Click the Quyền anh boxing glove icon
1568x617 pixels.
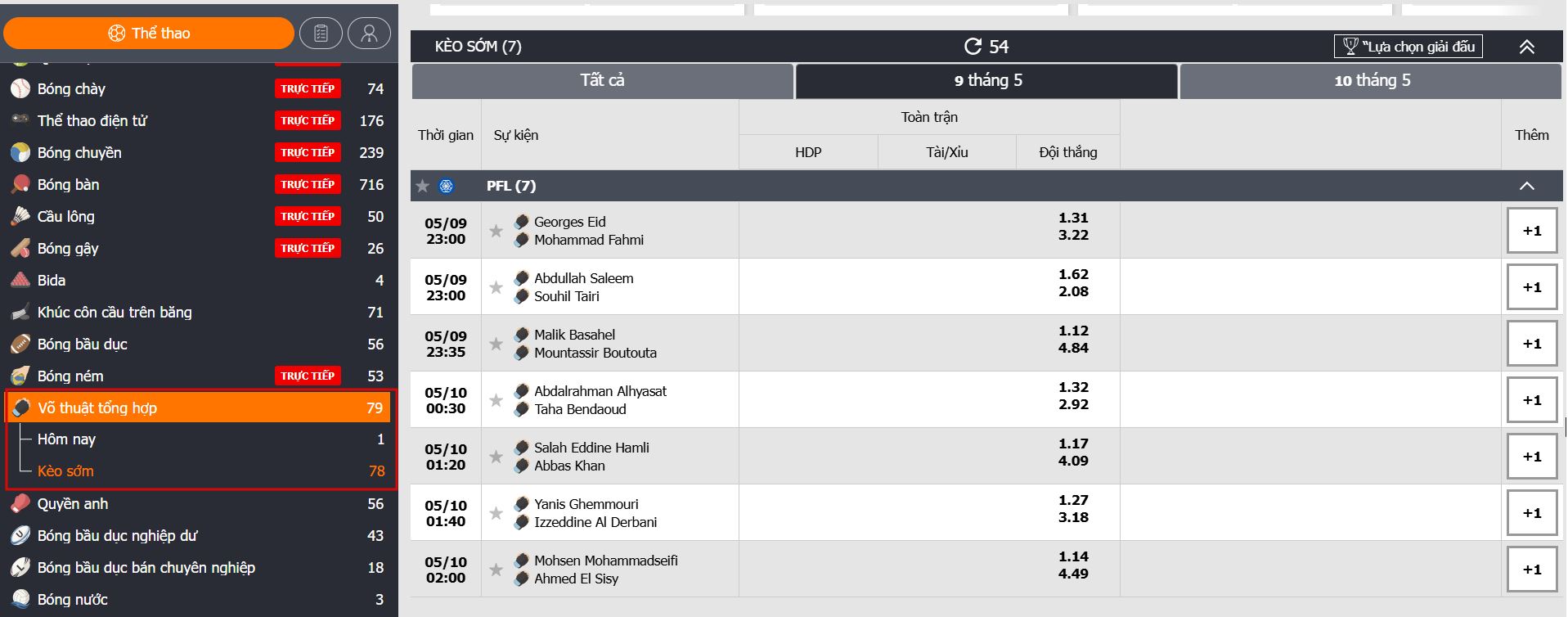click(20, 503)
